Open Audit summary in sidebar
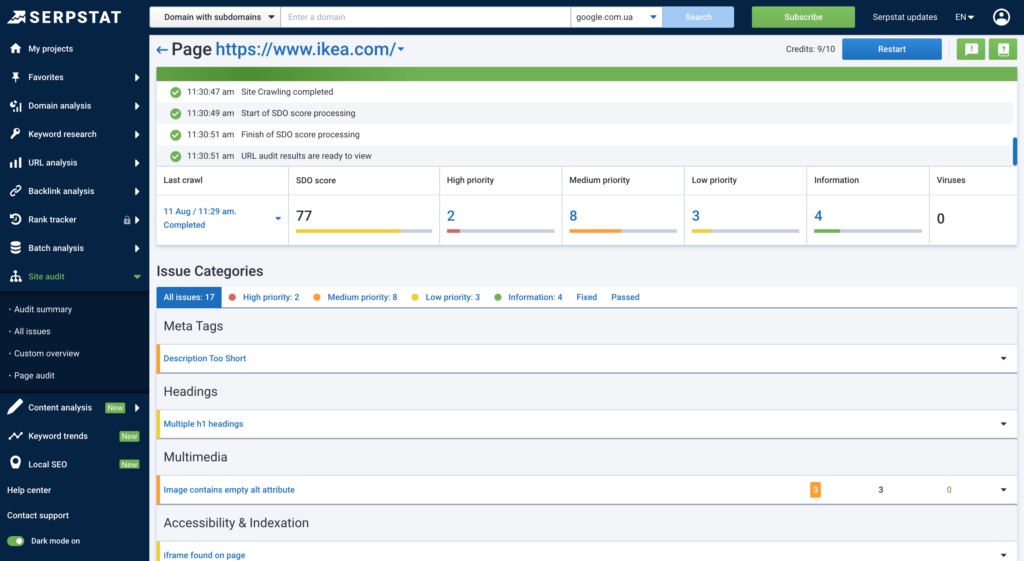 (x=43, y=310)
